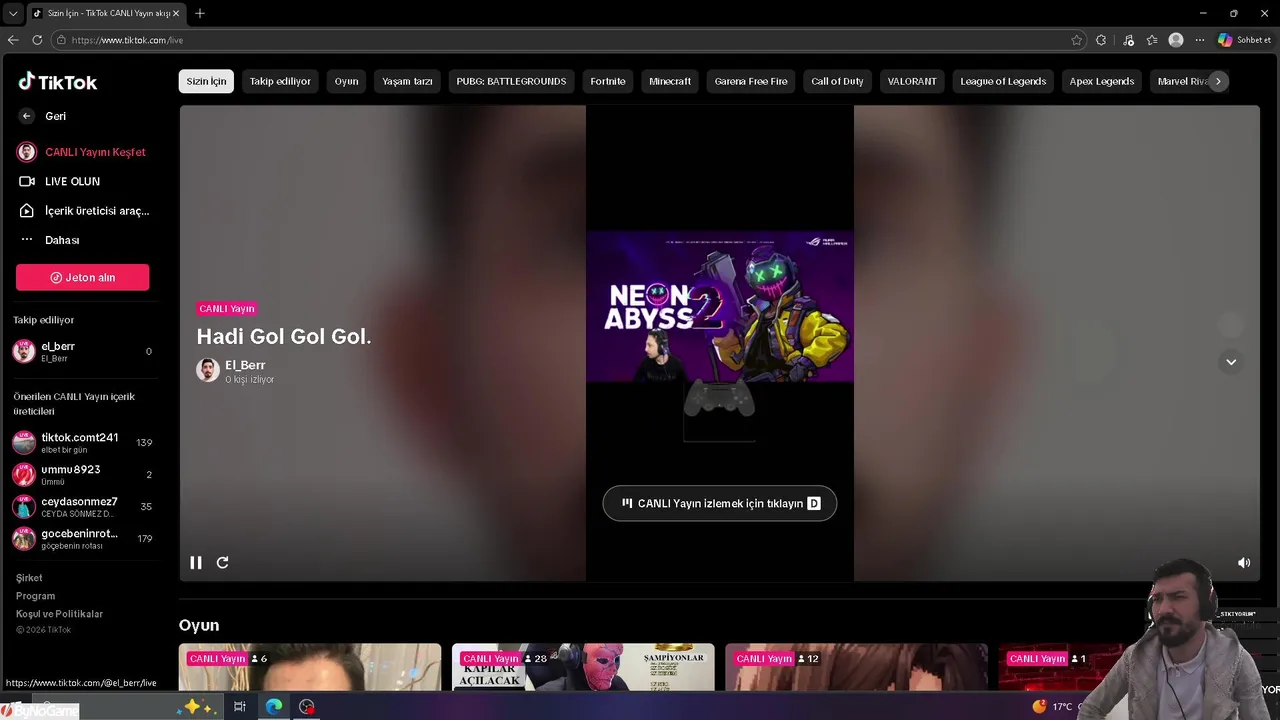This screenshot has height=720, width=1280.
Task: Open suggested streamer tiktok.comt241
Action: pos(82,442)
